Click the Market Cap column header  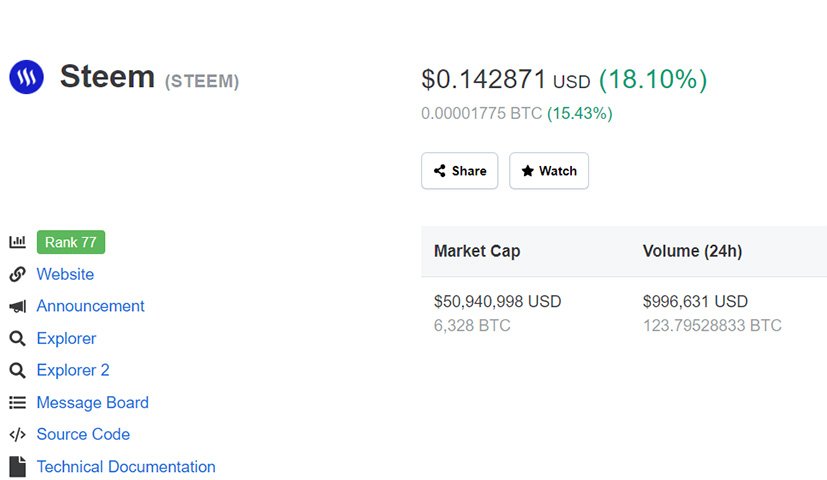click(477, 251)
